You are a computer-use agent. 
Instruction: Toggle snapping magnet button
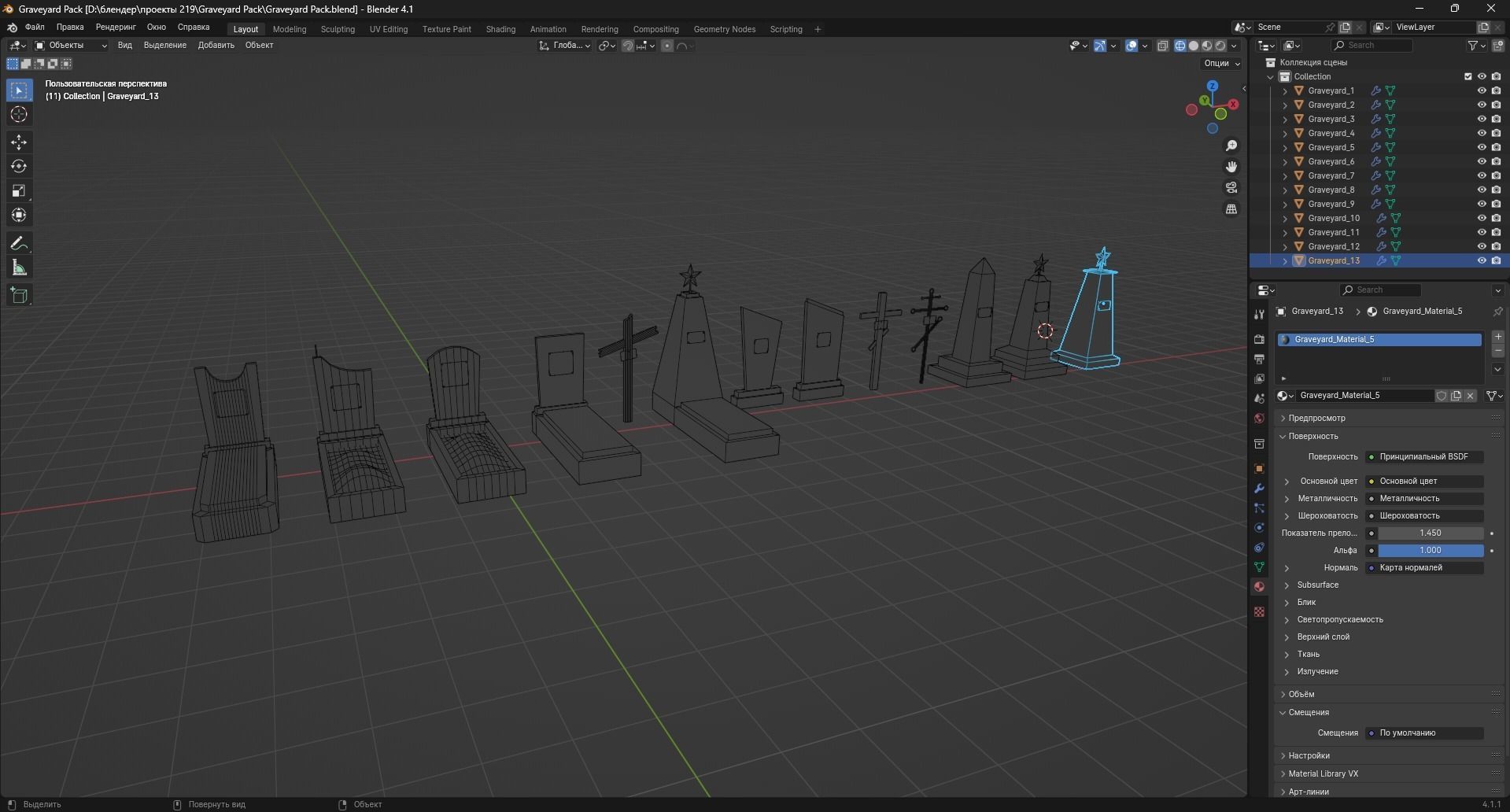pyautogui.click(x=628, y=46)
